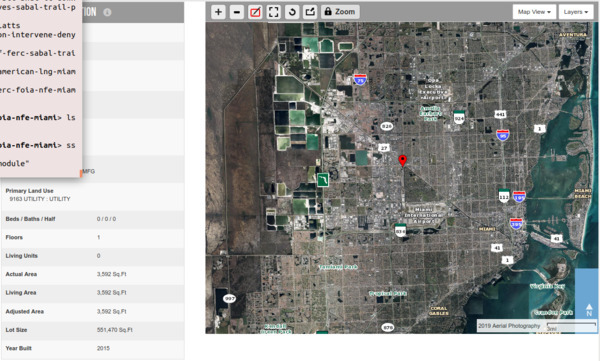Viewport: 600px width, 361px height.
Task: Click the Miami Beach label on map
Action: tap(583, 193)
